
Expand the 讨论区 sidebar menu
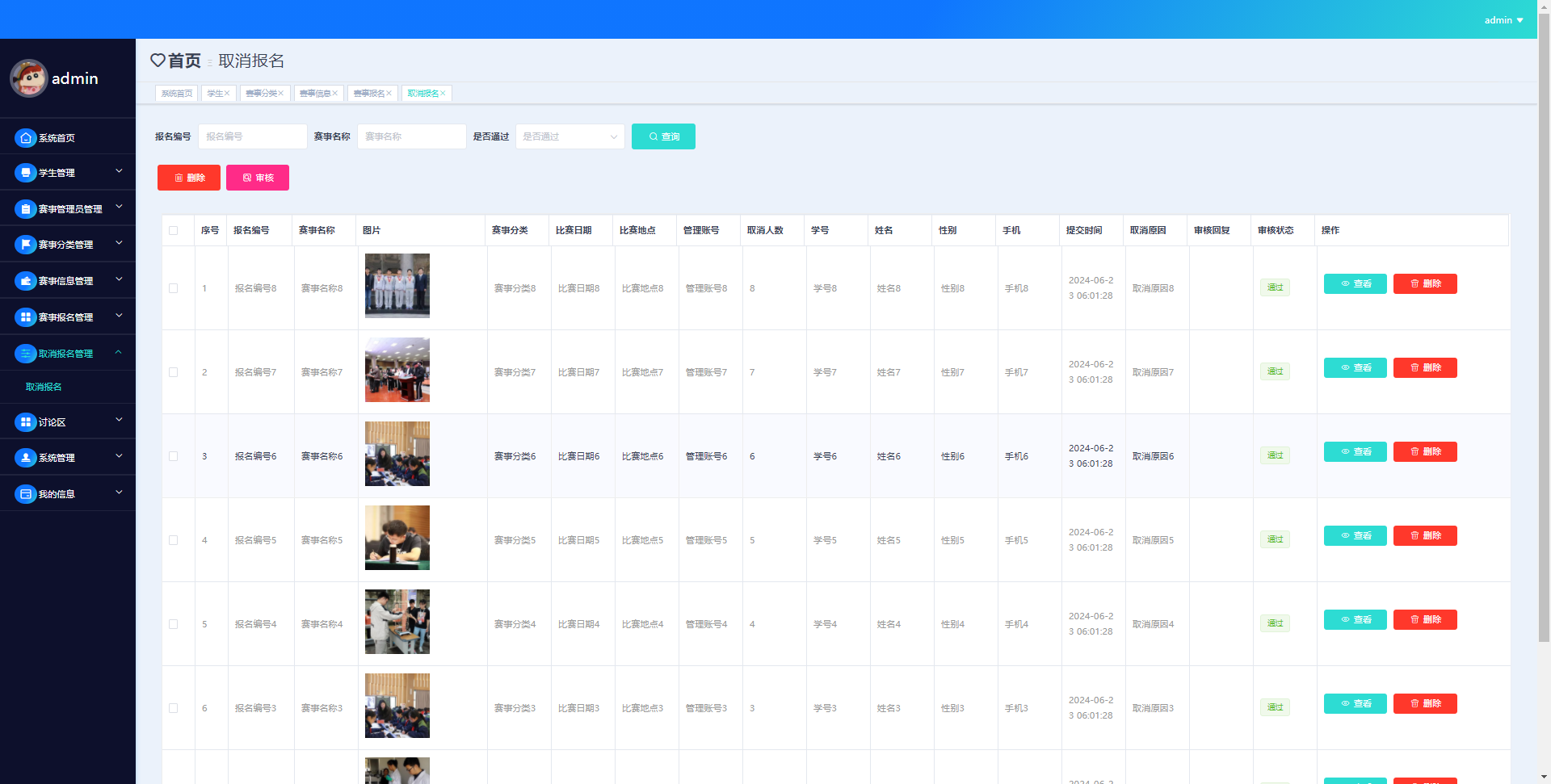pyautogui.click(x=68, y=422)
